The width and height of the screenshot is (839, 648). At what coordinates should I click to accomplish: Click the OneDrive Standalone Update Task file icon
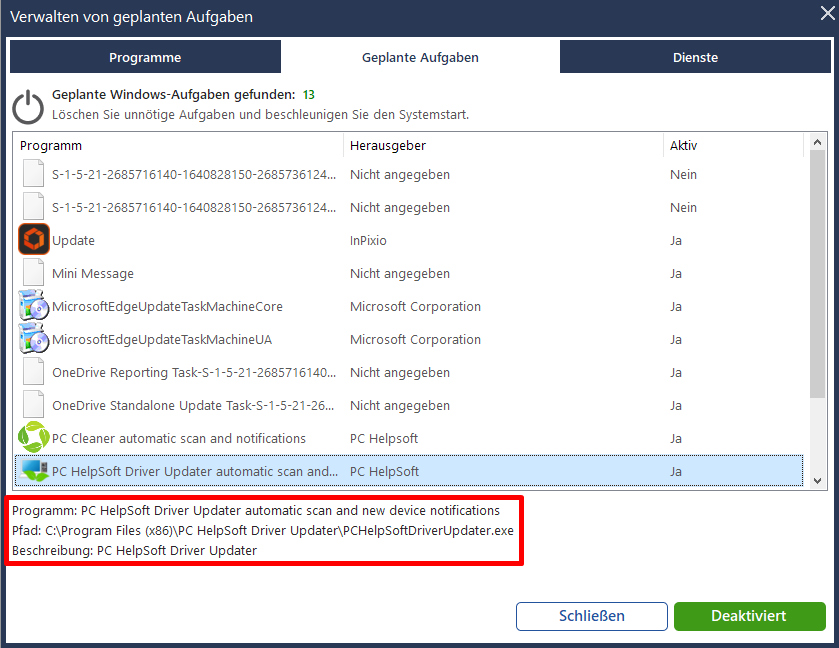[x=33, y=405]
